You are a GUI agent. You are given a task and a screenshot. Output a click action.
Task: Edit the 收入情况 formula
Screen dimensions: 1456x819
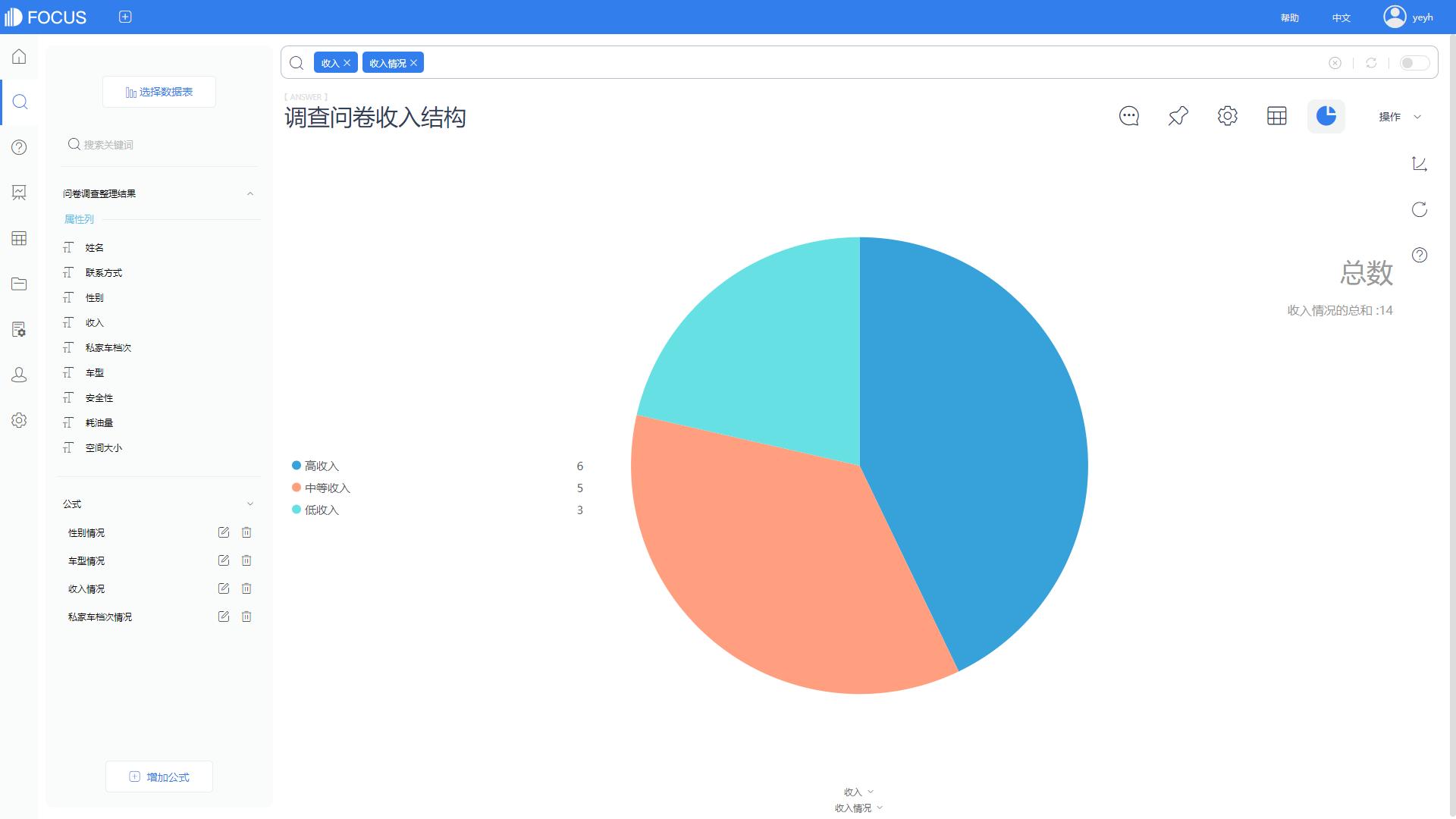(223, 588)
